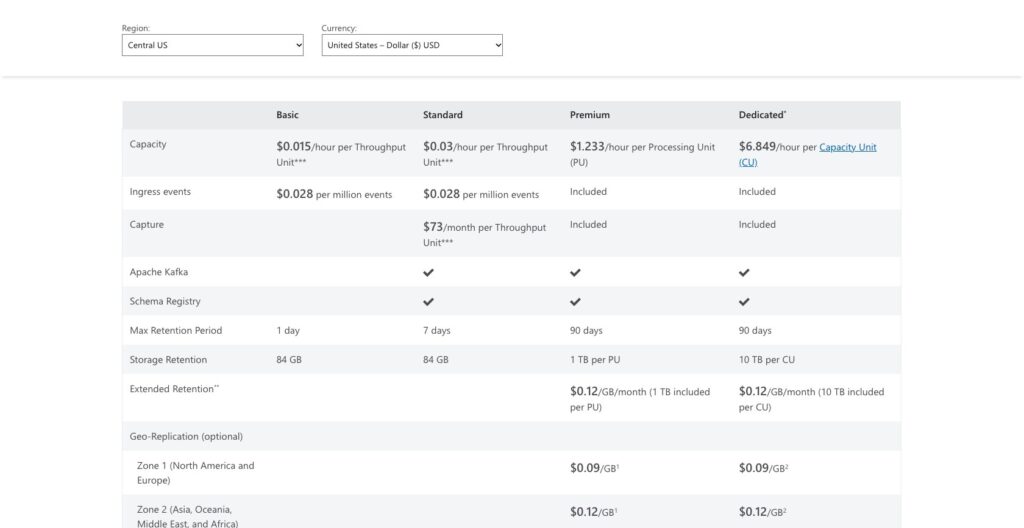Click Premium 90 days retention value

tap(586, 331)
